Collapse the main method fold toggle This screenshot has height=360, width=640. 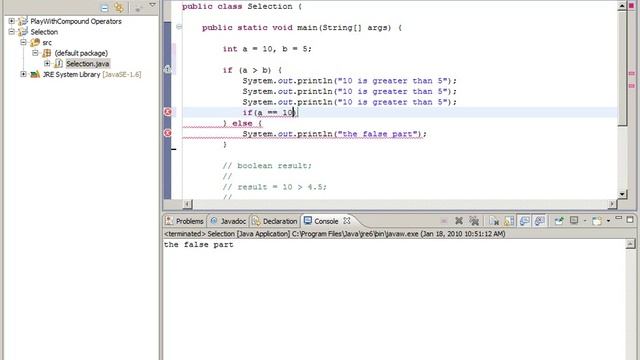[179, 27]
